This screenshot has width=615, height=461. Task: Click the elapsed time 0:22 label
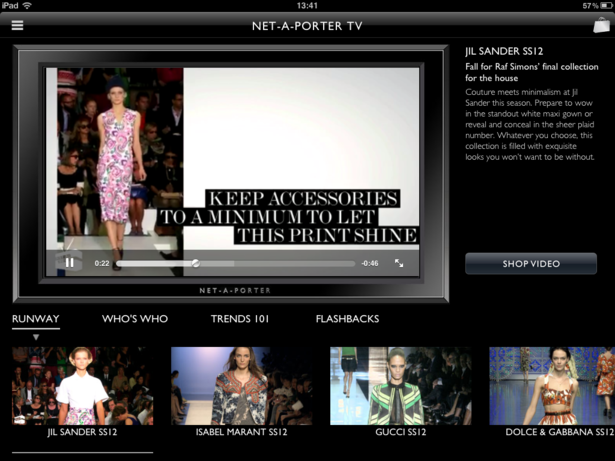click(x=102, y=263)
